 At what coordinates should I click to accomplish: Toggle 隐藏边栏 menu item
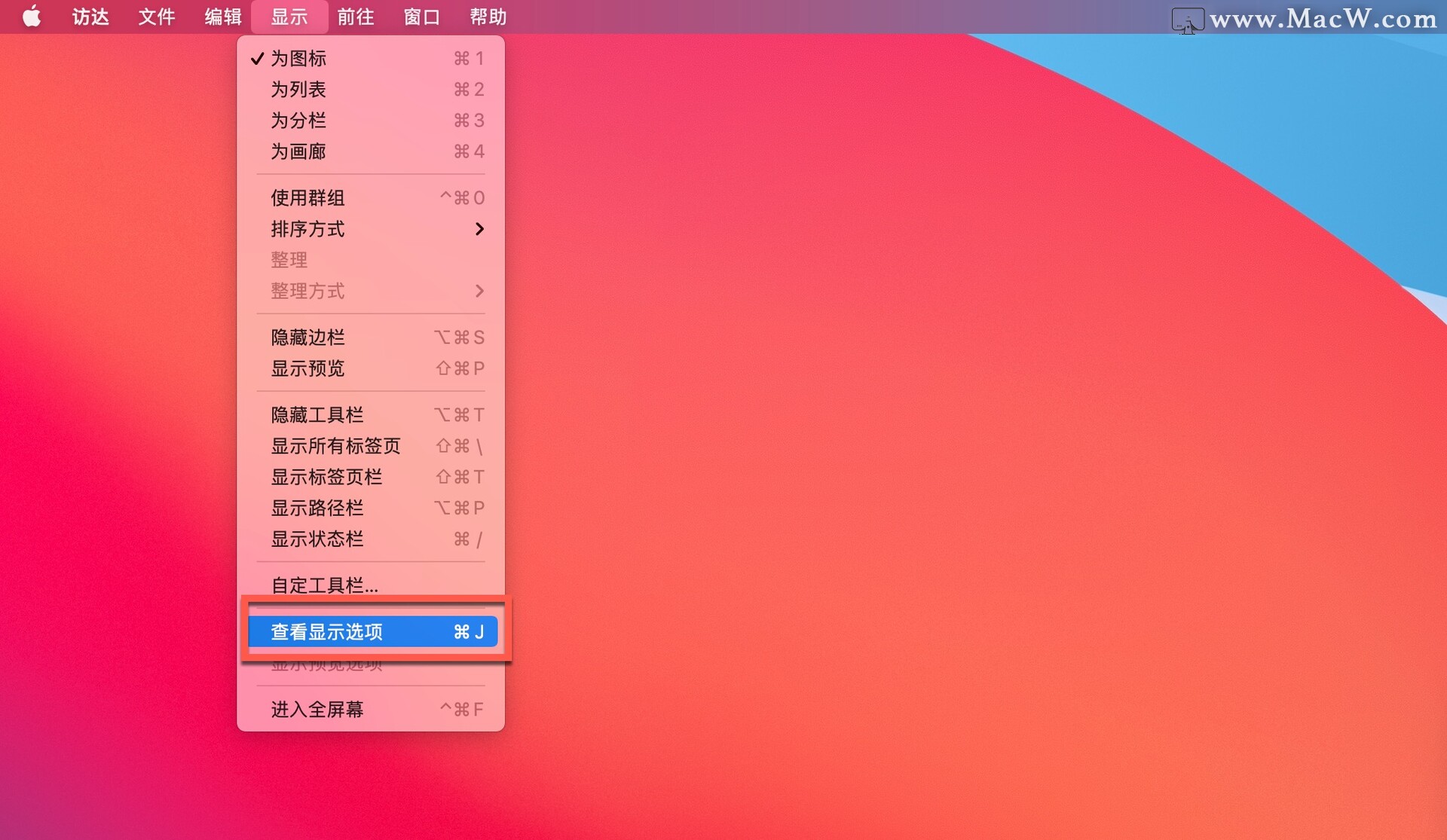click(x=307, y=338)
